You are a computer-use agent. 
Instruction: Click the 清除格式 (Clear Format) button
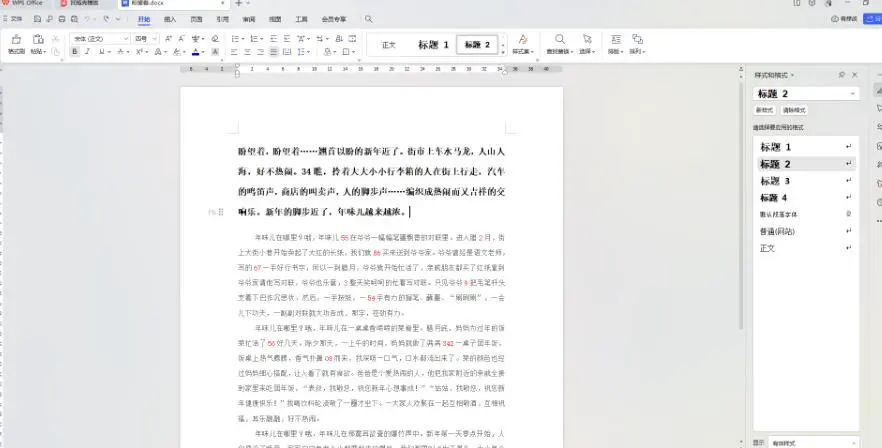pyautogui.click(x=794, y=110)
